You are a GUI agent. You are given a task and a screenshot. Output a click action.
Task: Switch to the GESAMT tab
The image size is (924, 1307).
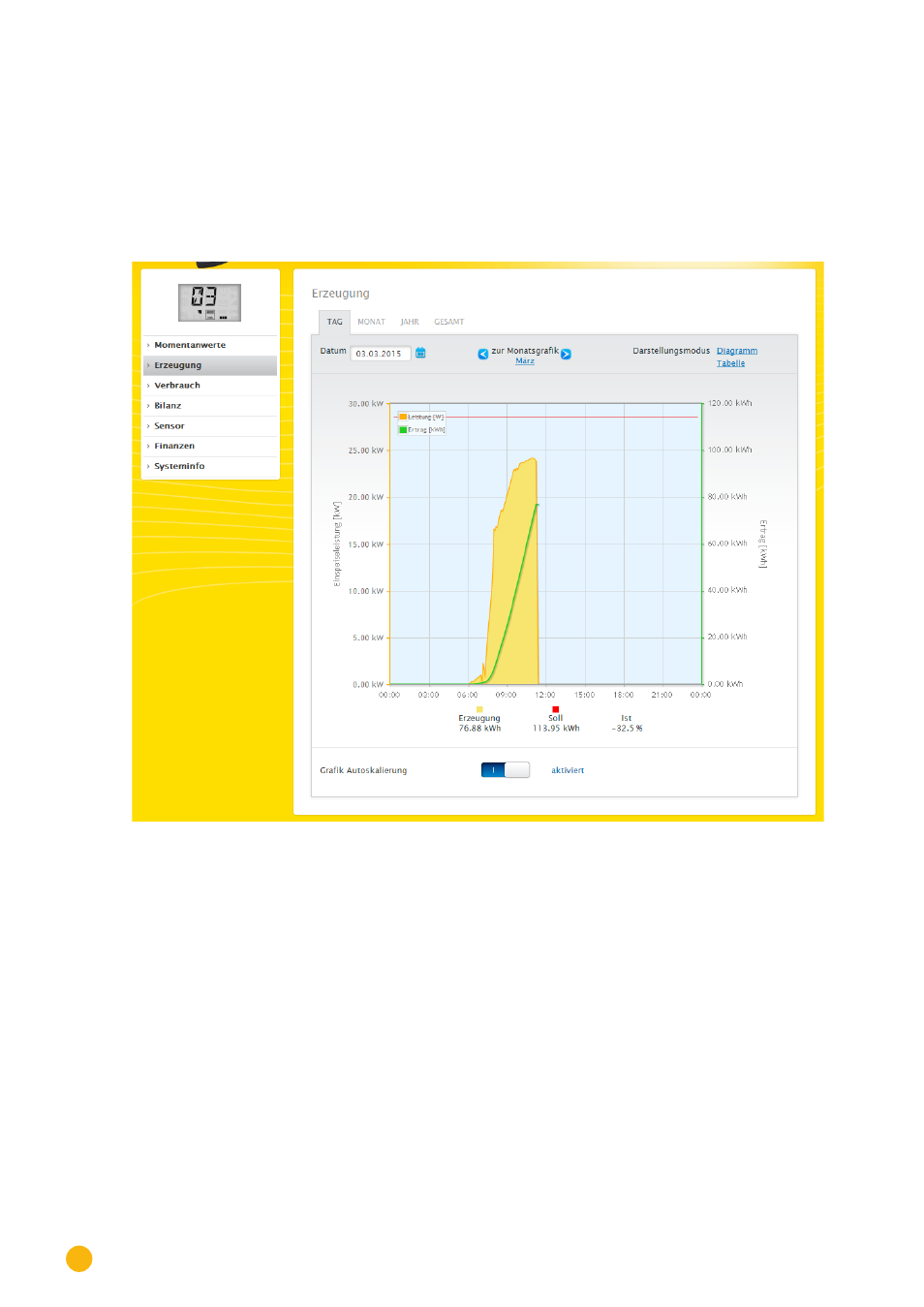[x=448, y=322]
